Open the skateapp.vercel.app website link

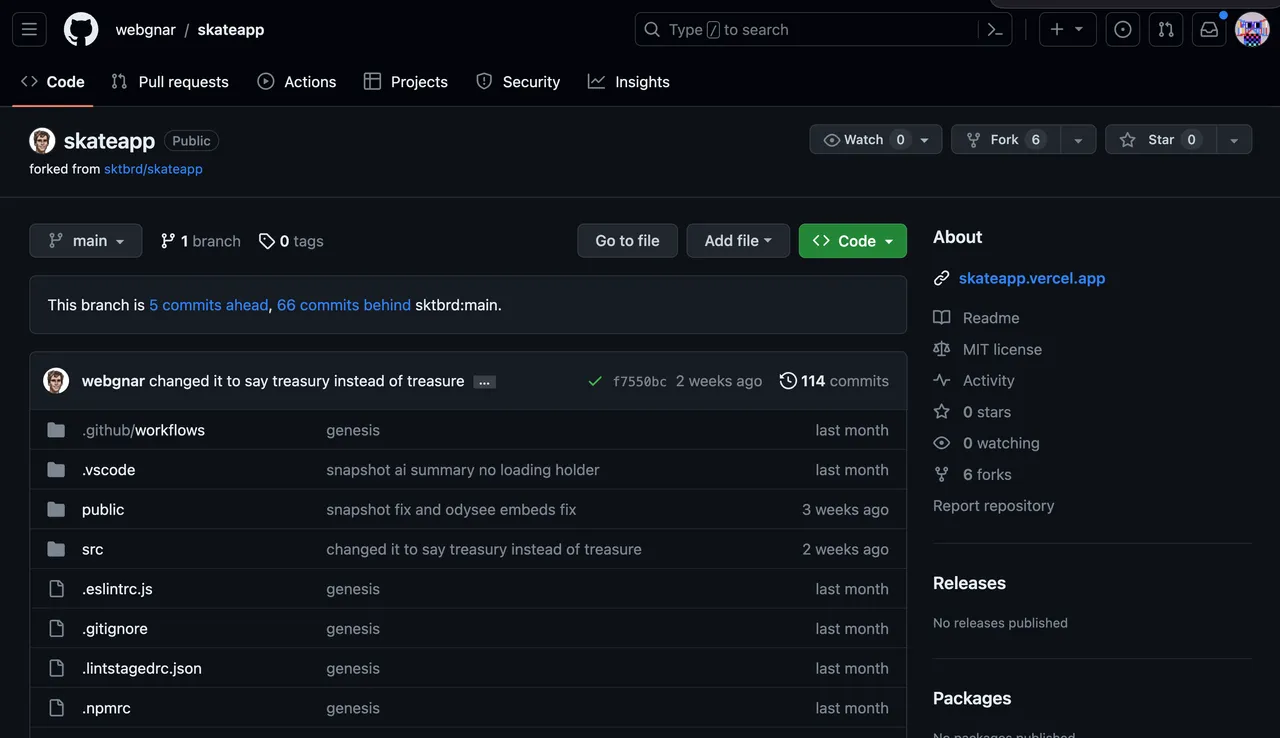click(x=1032, y=279)
